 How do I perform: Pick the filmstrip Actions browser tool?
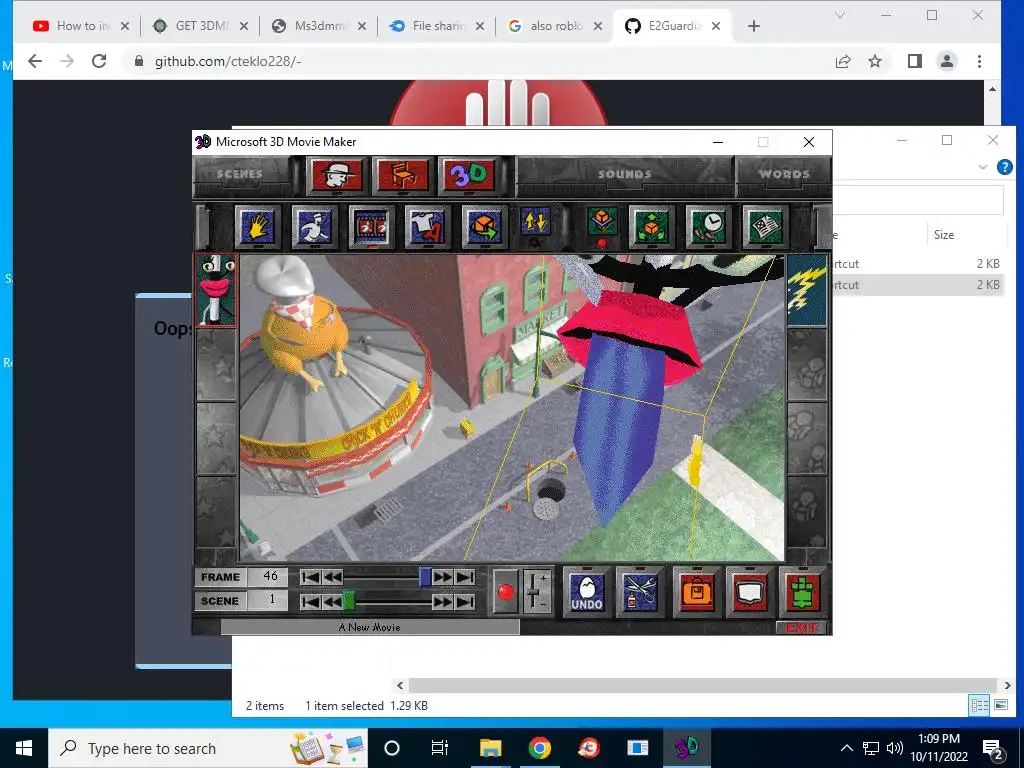pyautogui.click(x=371, y=226)
